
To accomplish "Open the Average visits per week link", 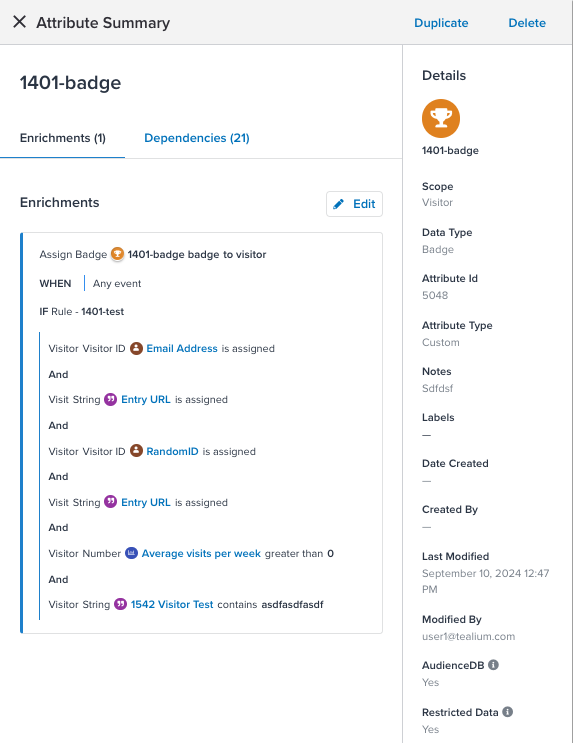I will click(x=201, y=553).
